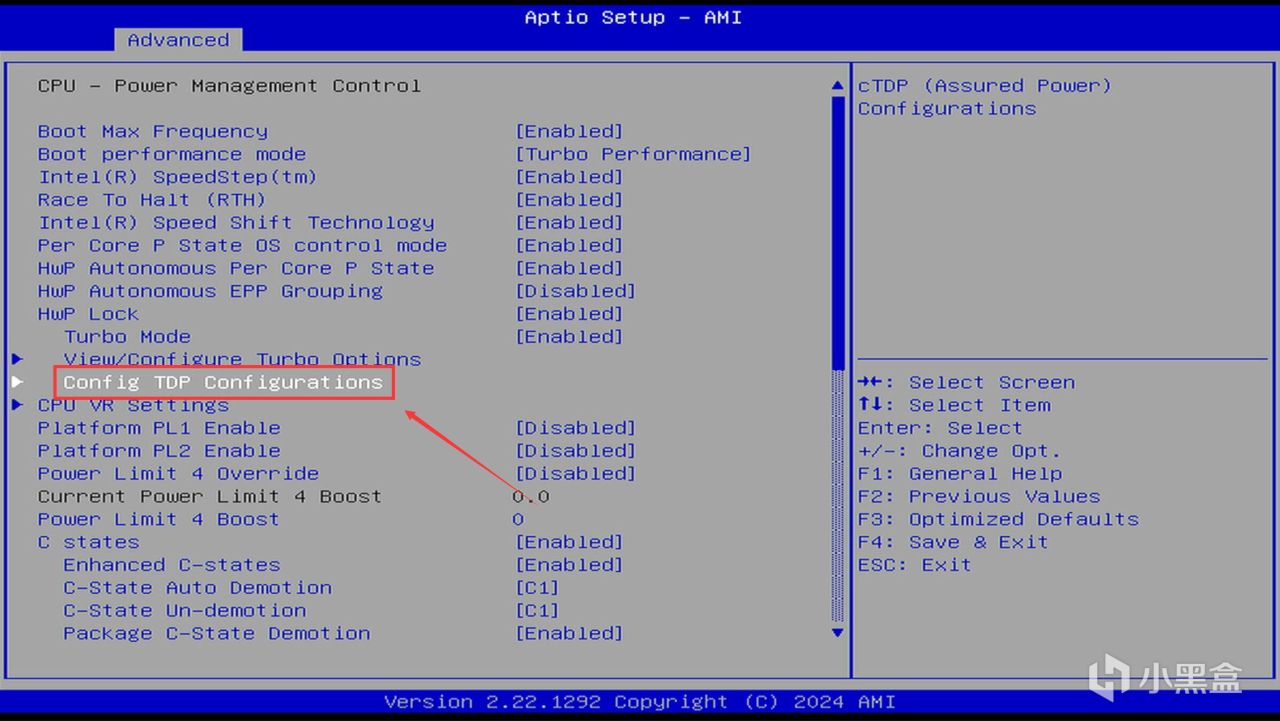Screen dimensions: 1280x721
Task: Click F3: Optimized Defaults hint
Action: pos(998,520)
